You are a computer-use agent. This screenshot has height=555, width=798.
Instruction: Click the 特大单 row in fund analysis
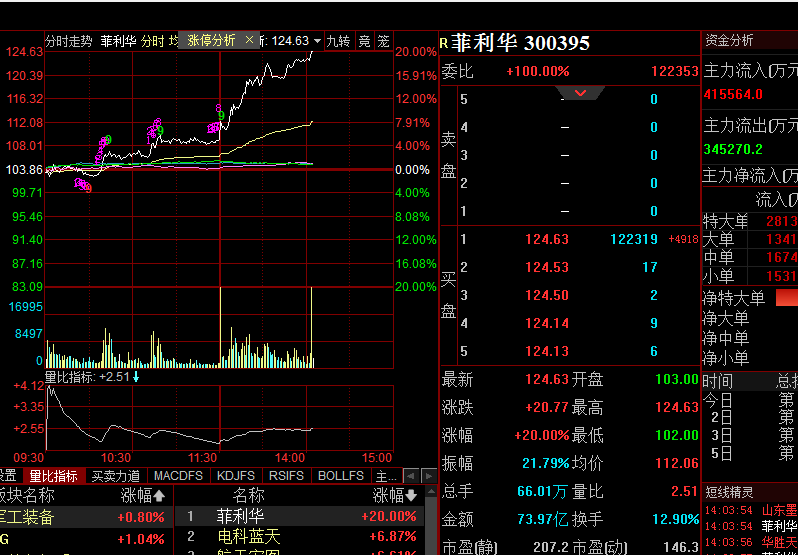[x=750, y=221]
